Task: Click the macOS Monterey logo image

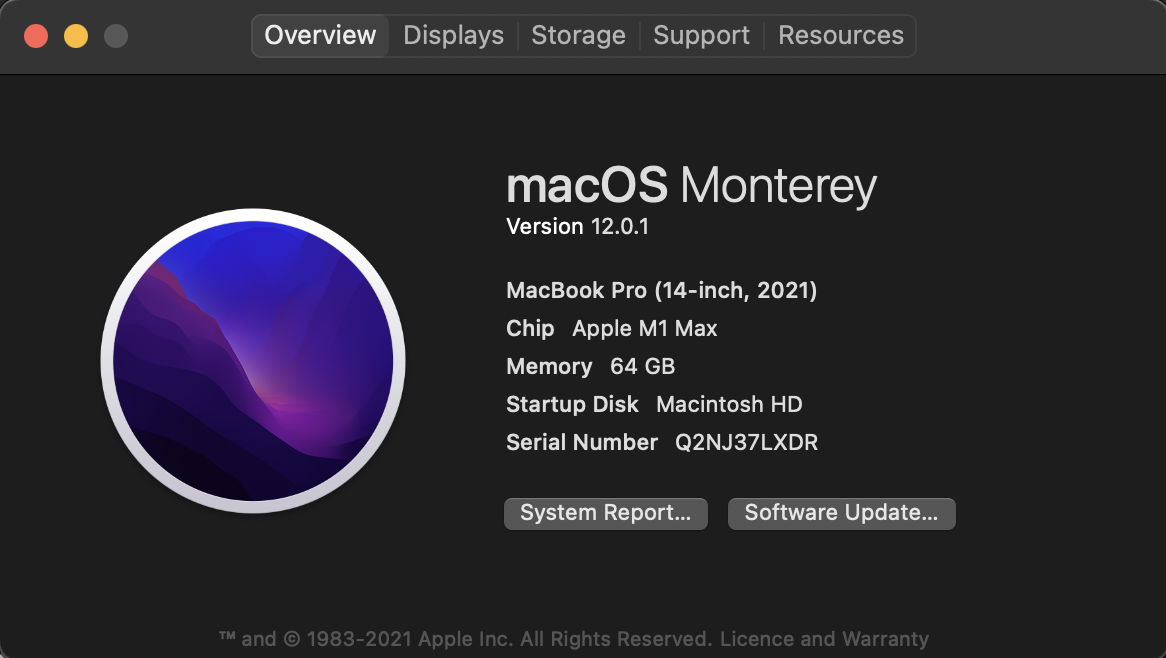Action: (x=253, y=361)
